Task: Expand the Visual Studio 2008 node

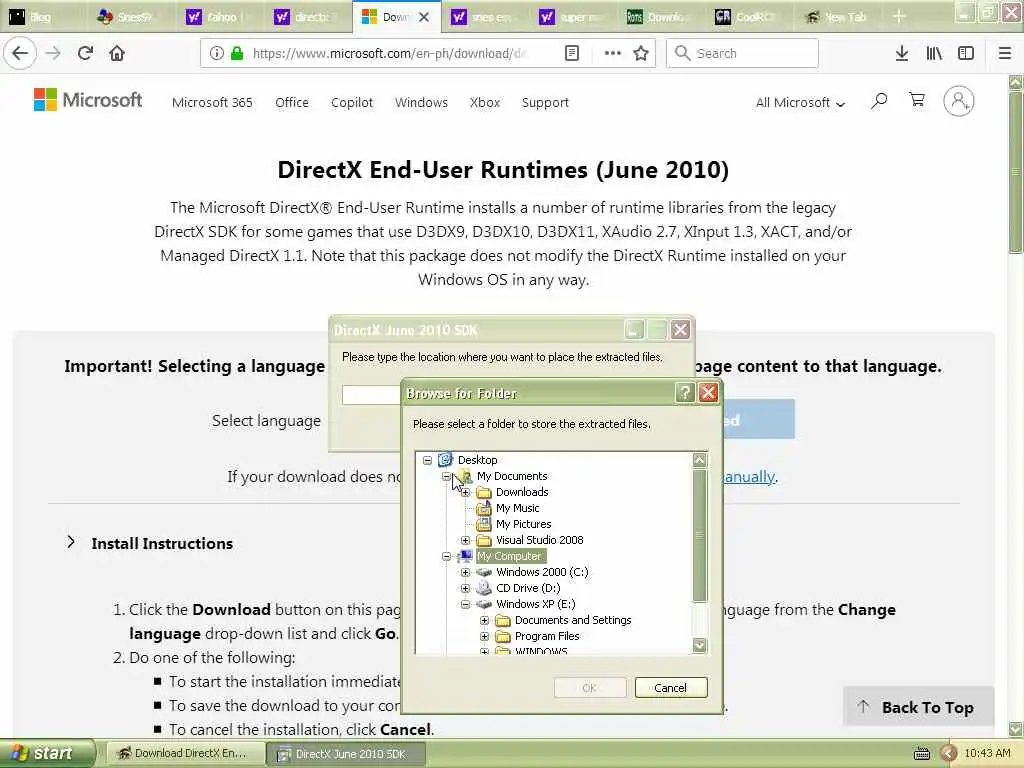Action: pos(466,540)
